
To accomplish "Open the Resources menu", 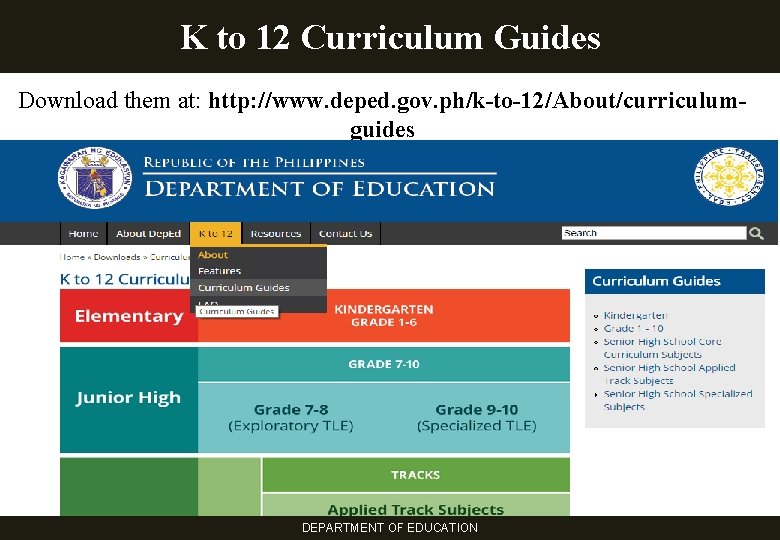I will [276, 233].
